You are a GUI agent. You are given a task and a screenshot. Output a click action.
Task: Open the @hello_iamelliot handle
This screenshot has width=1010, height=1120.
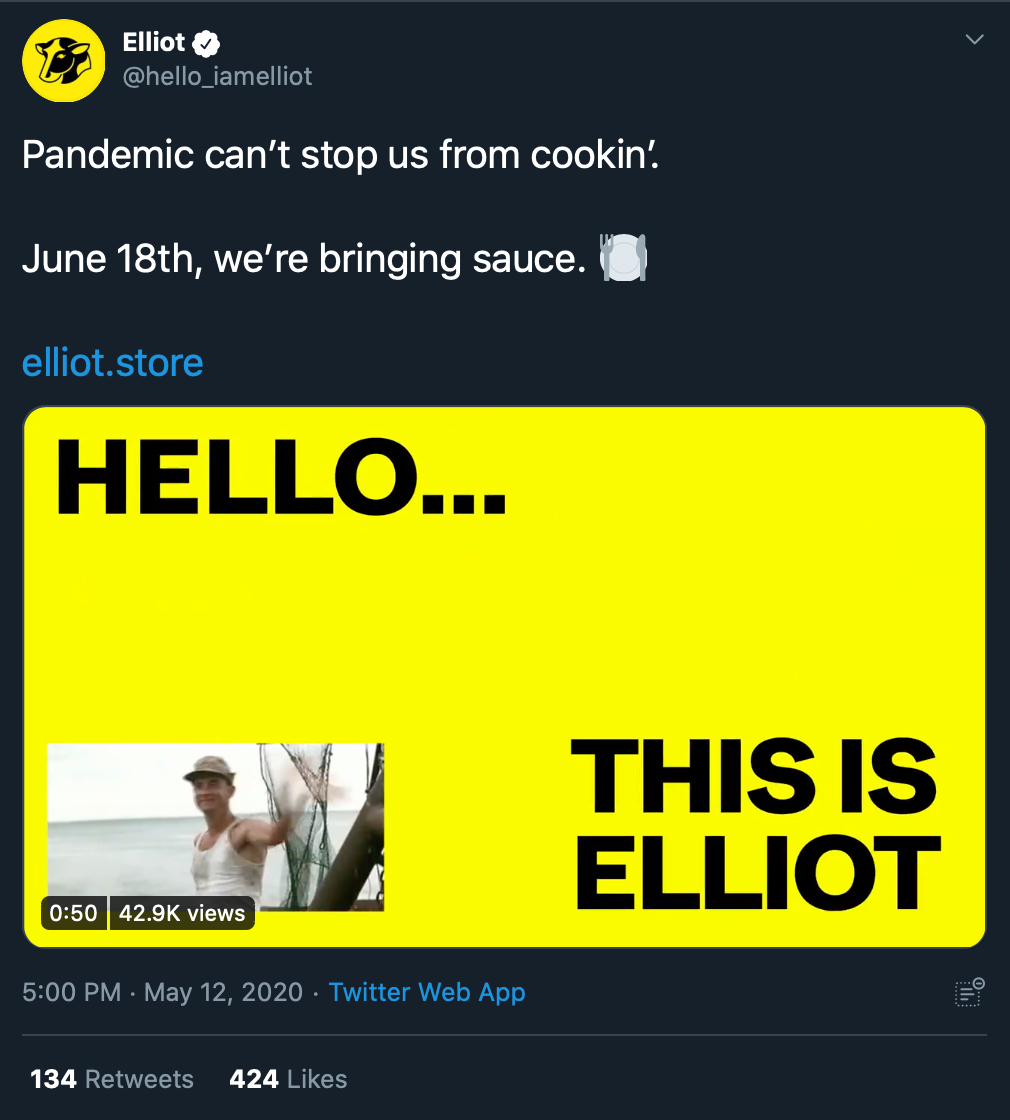point(217,76)
